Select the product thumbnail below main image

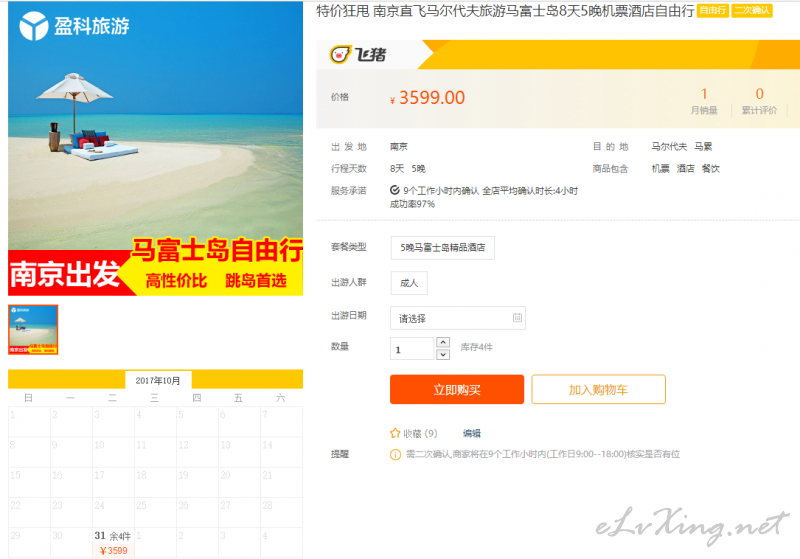(x=33, y=329)
